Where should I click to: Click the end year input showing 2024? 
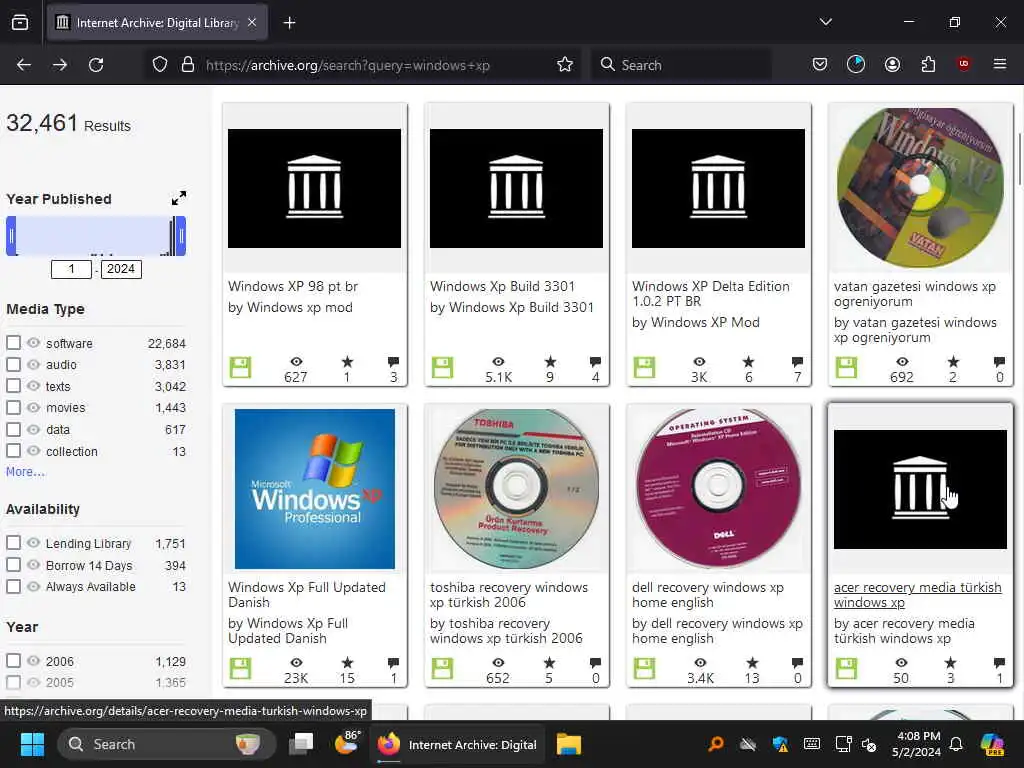(x=121, y=269)
